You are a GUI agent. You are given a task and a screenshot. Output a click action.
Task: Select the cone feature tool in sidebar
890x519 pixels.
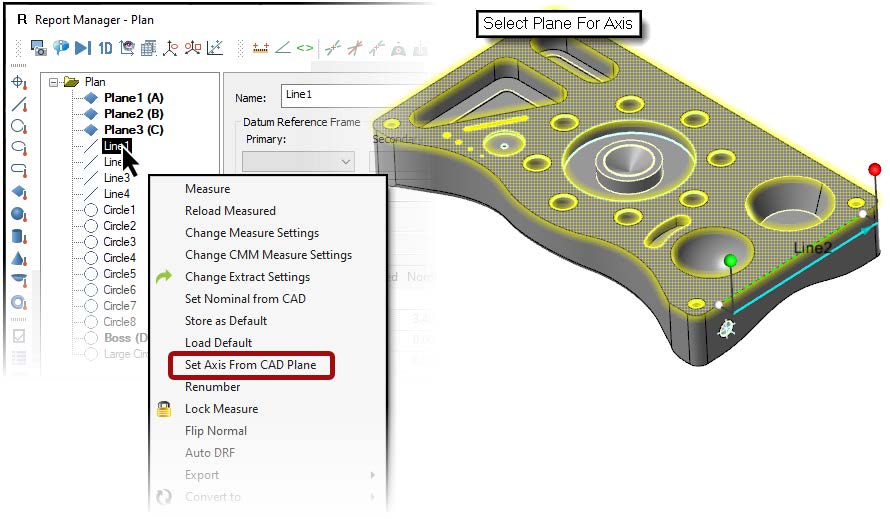tap(19, 258)
